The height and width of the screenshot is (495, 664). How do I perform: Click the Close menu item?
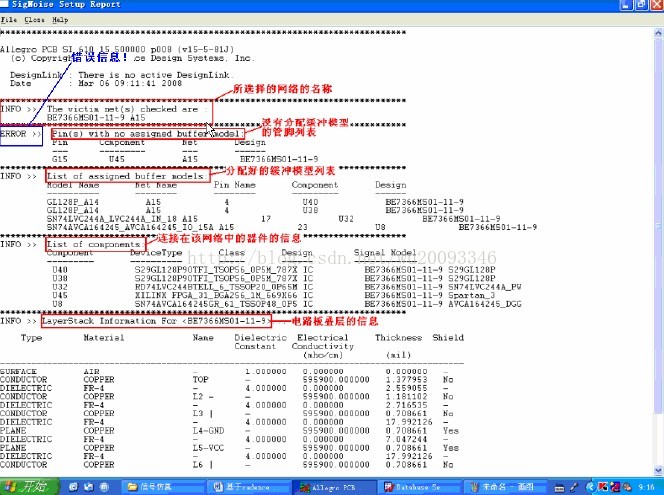pyautogui.click(x=33, y=19)
